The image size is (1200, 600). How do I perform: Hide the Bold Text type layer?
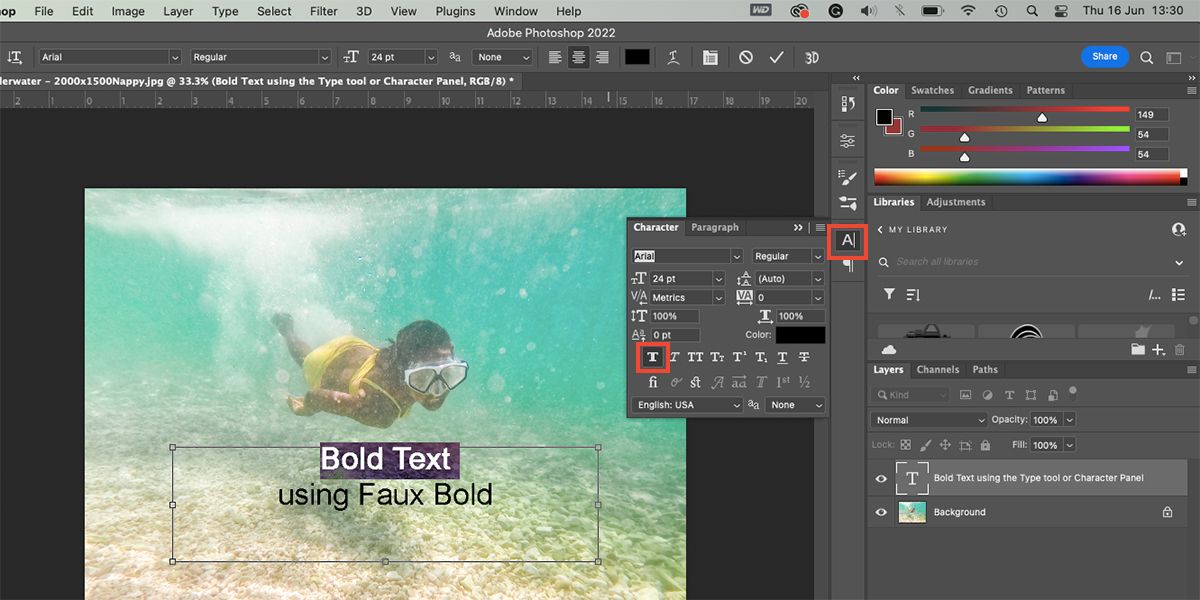(881, 479)
